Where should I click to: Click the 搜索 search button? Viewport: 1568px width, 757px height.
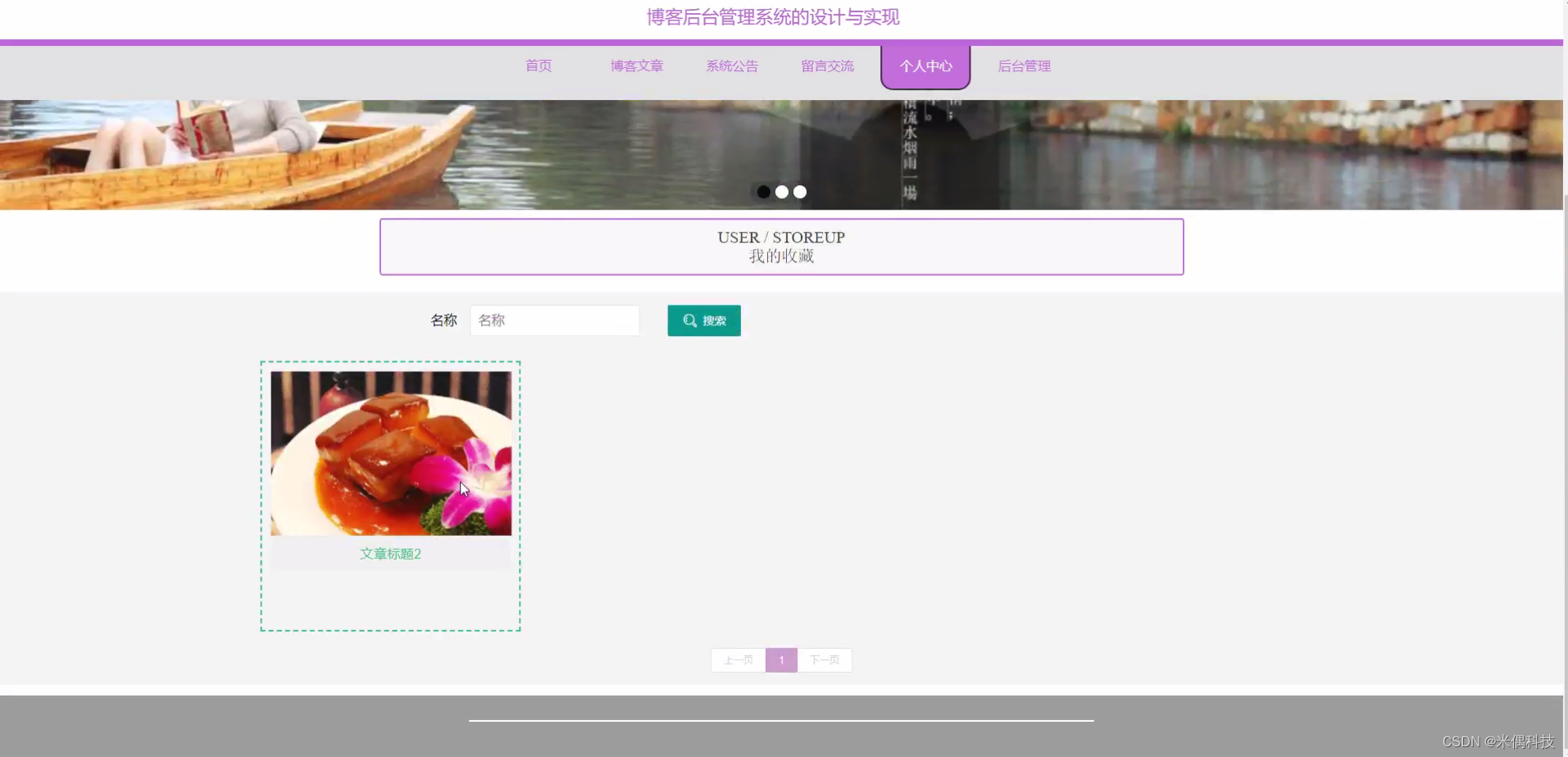click(704, 320)
